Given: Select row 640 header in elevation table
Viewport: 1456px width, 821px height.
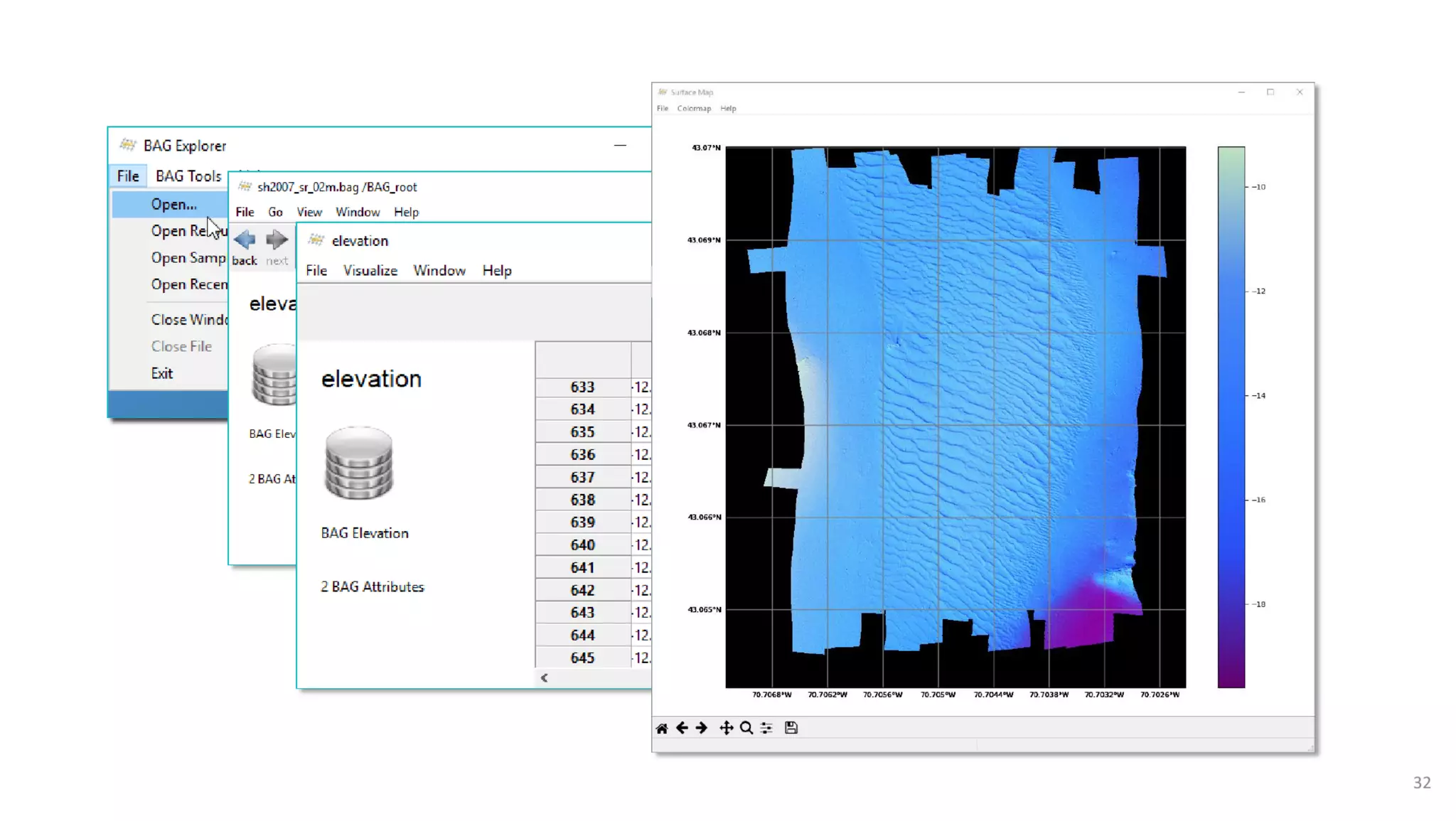Looking at the screenshot, I should 582,545.
